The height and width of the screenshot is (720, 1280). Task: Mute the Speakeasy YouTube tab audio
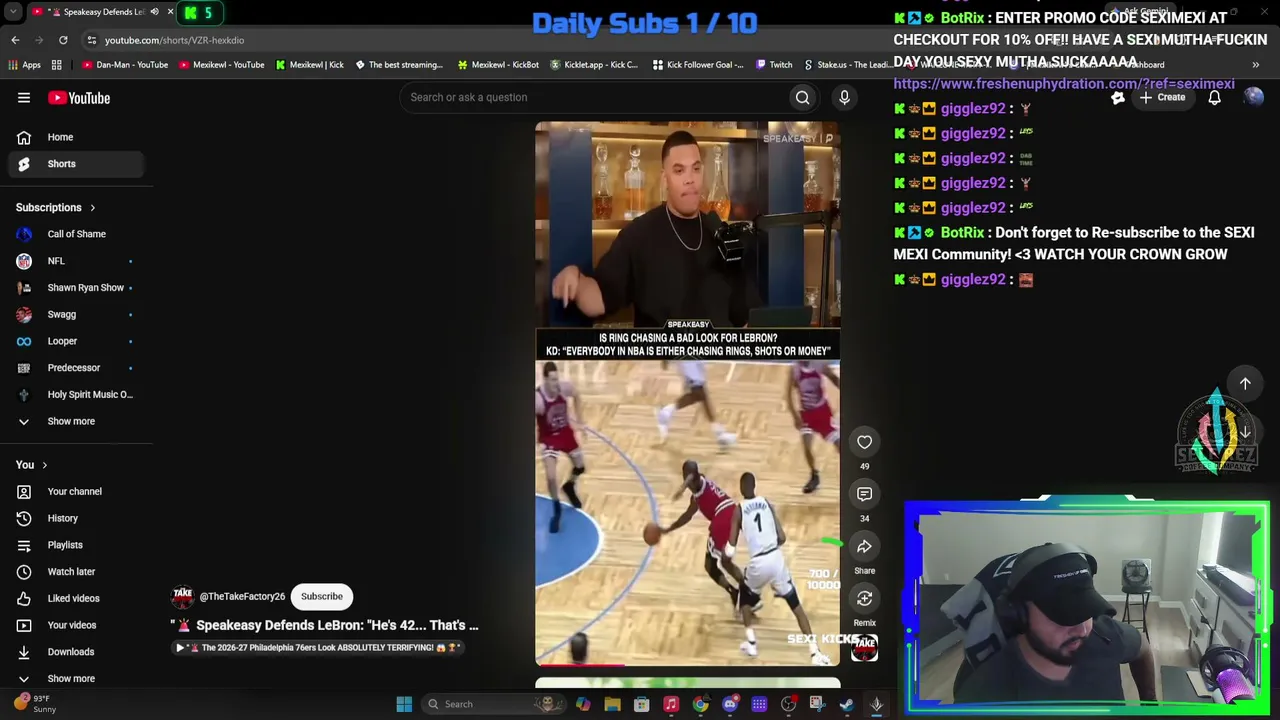pyautogui.click(x=154, y=12)
